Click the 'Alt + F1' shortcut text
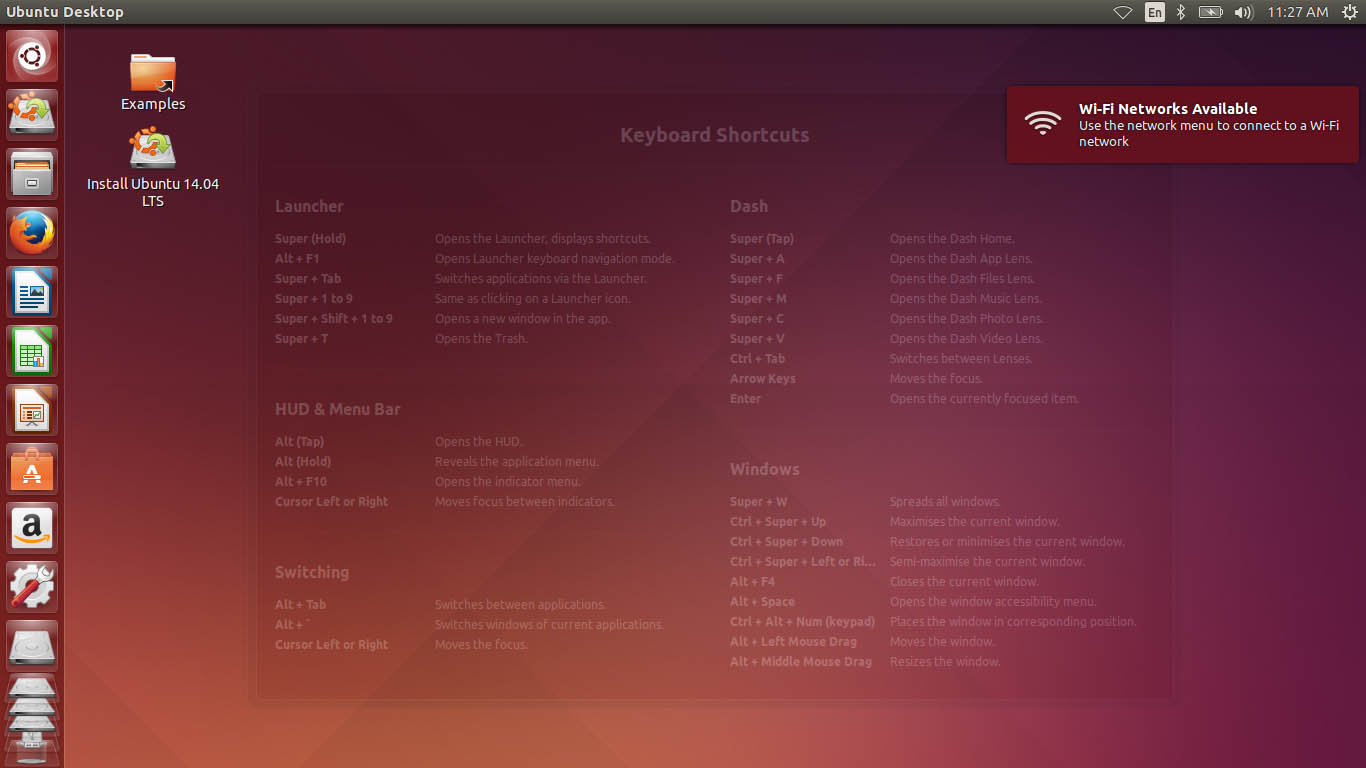Image resolution: width=1366 pixels, height=768 pixels. [297, 259]
